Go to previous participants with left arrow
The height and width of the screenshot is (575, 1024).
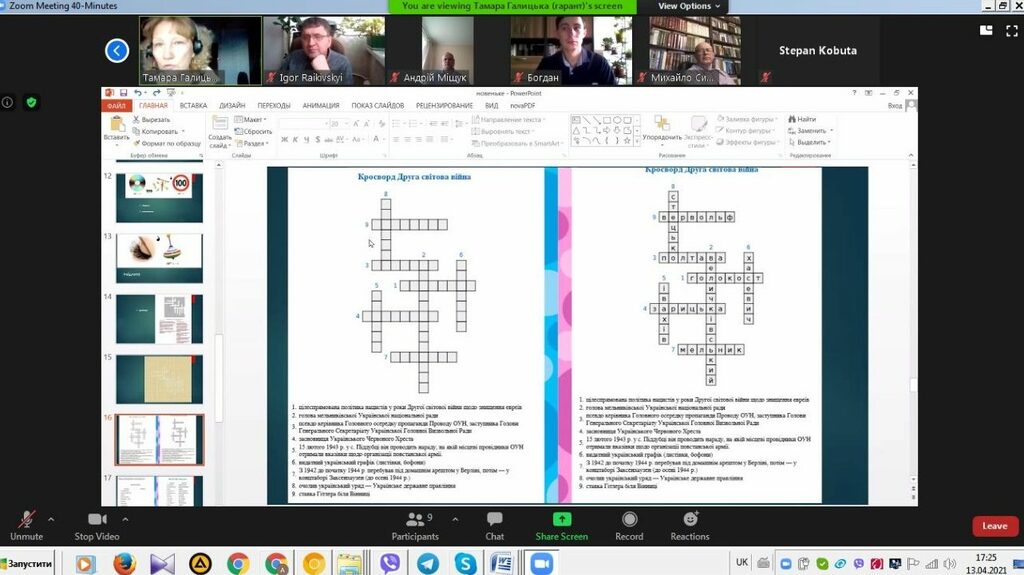click(x=118, y=50)
